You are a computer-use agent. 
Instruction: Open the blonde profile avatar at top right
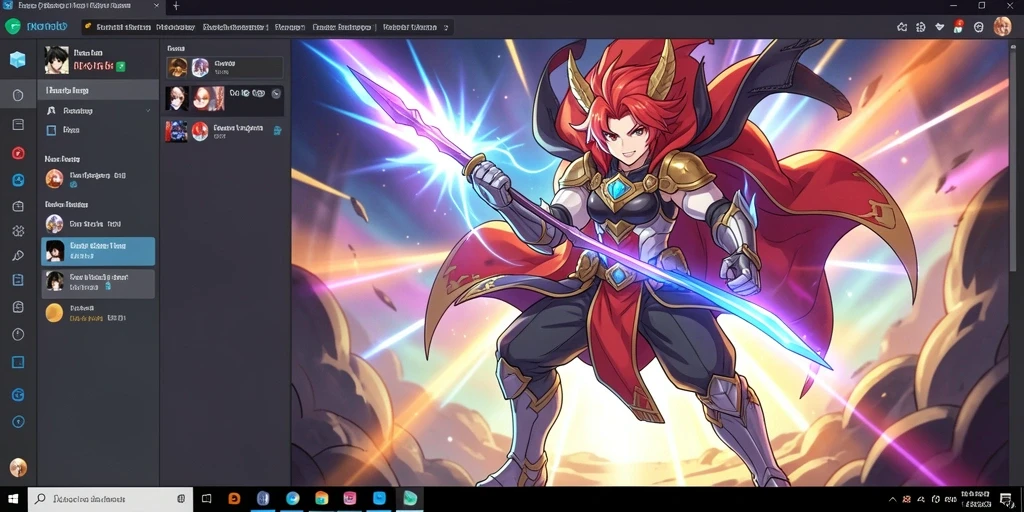click(1002, 26)
